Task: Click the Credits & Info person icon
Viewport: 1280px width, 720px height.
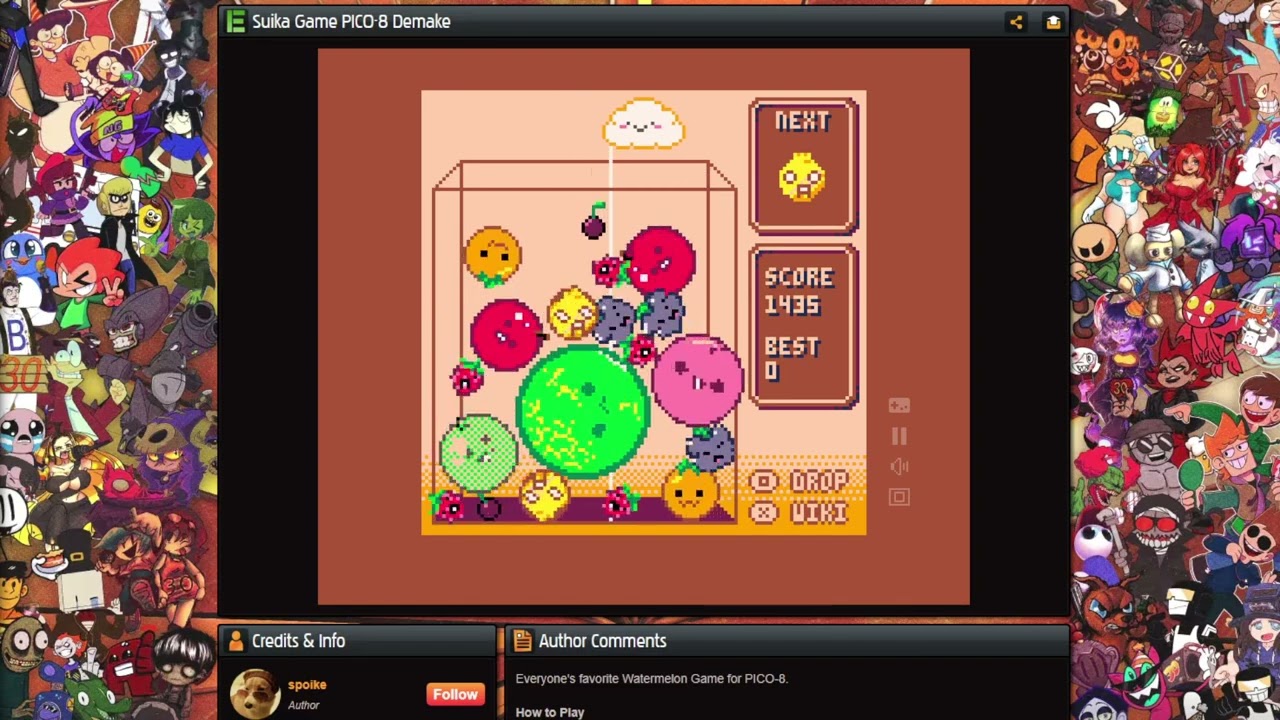Action: (236, 641)
